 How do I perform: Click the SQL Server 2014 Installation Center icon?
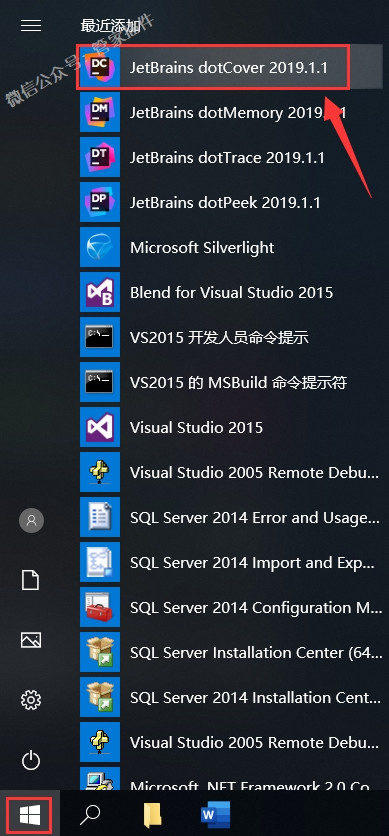tap(100, 697)
